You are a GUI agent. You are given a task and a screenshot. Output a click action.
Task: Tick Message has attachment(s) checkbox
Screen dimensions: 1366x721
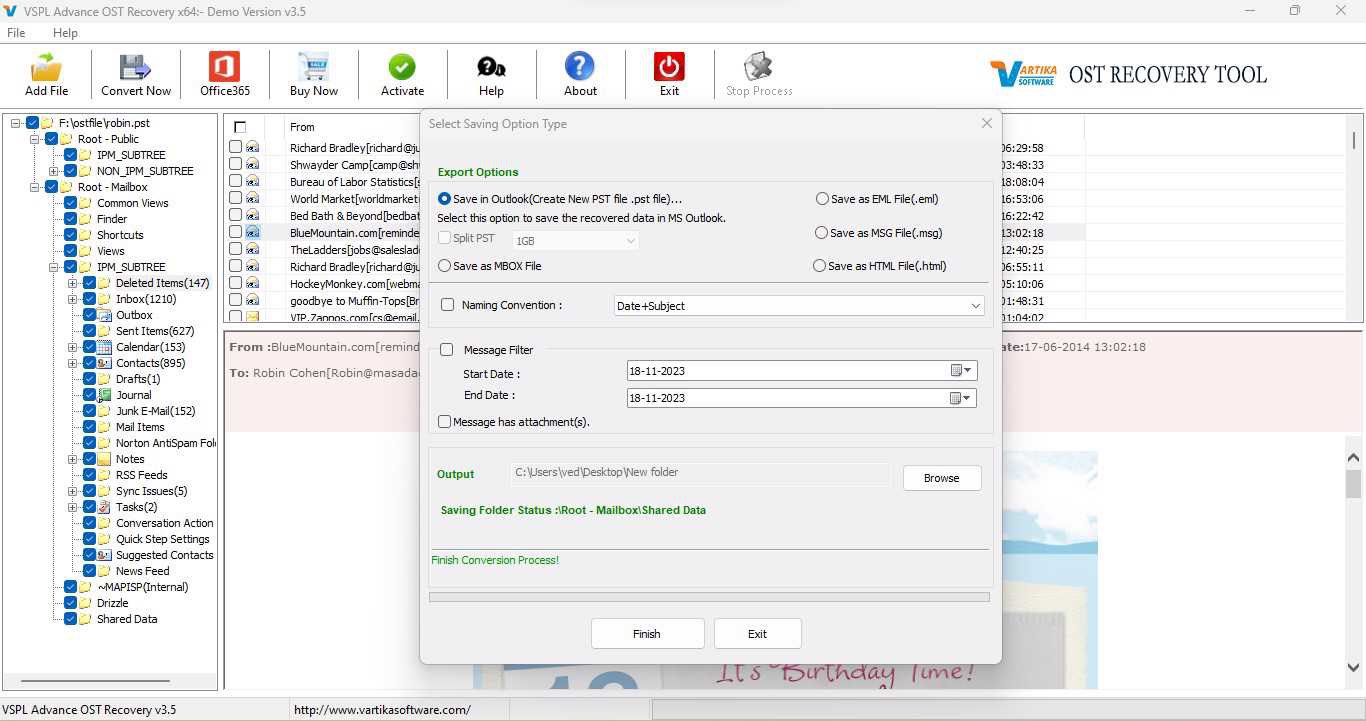point(444,422)
